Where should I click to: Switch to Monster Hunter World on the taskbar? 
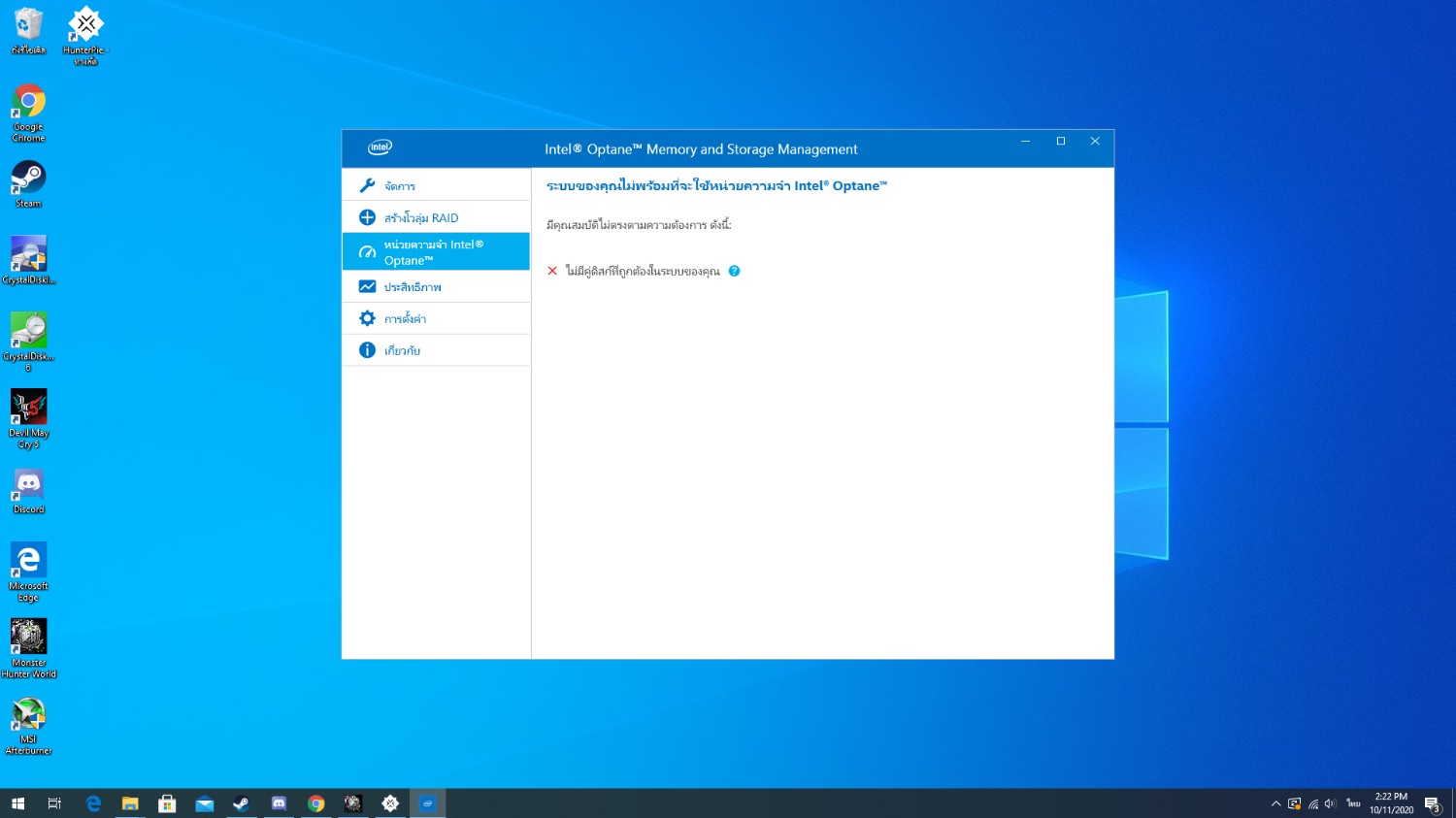click(353, 803)
